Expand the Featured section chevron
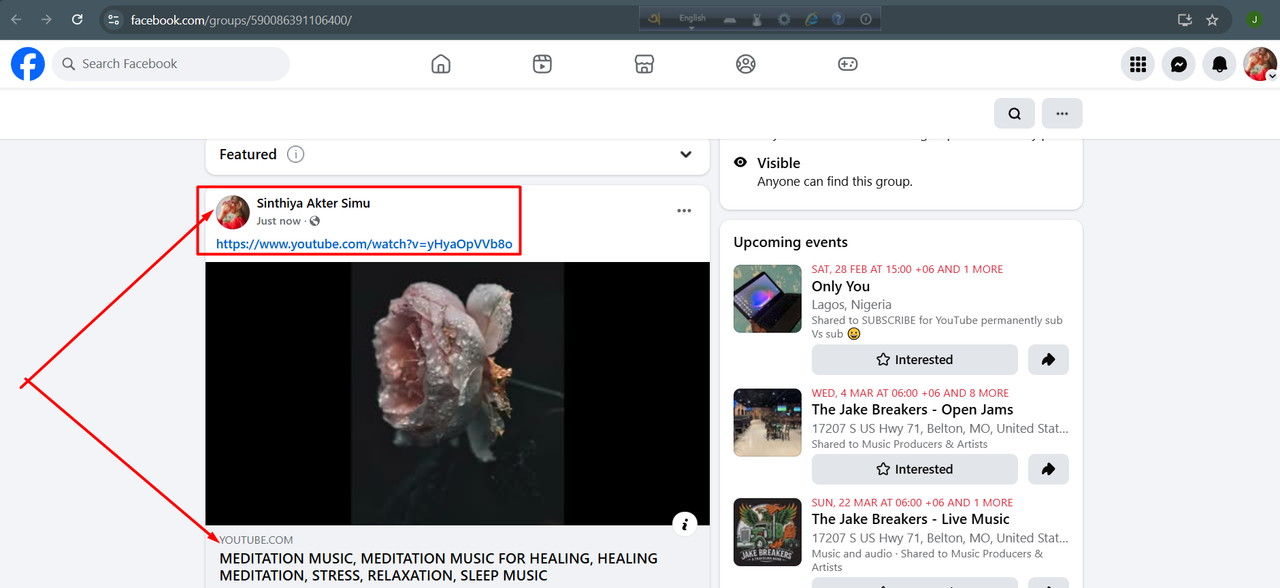The height and width of the screenshot is (588, 1280). click(x=686, y=154)
